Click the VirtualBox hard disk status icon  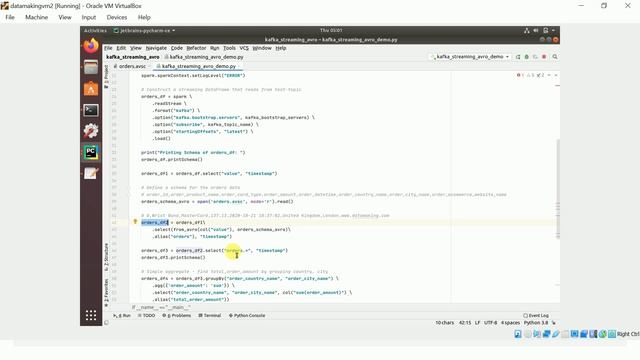coord(518,334)
